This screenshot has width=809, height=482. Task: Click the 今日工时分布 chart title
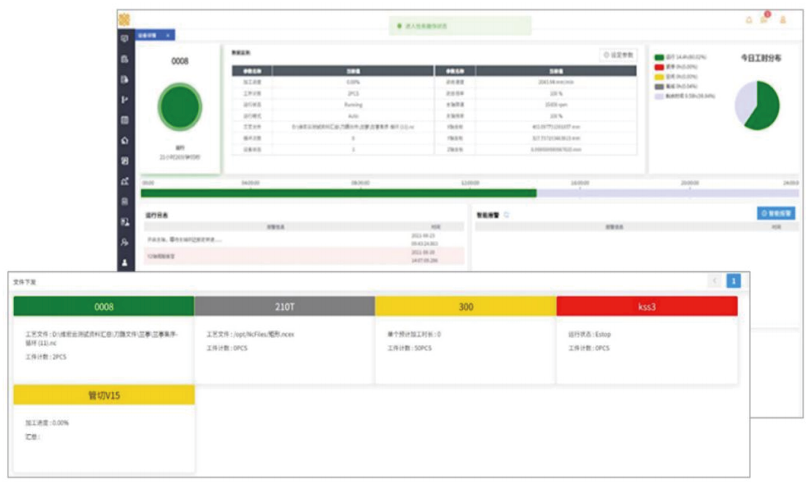[x=761, y=58]
